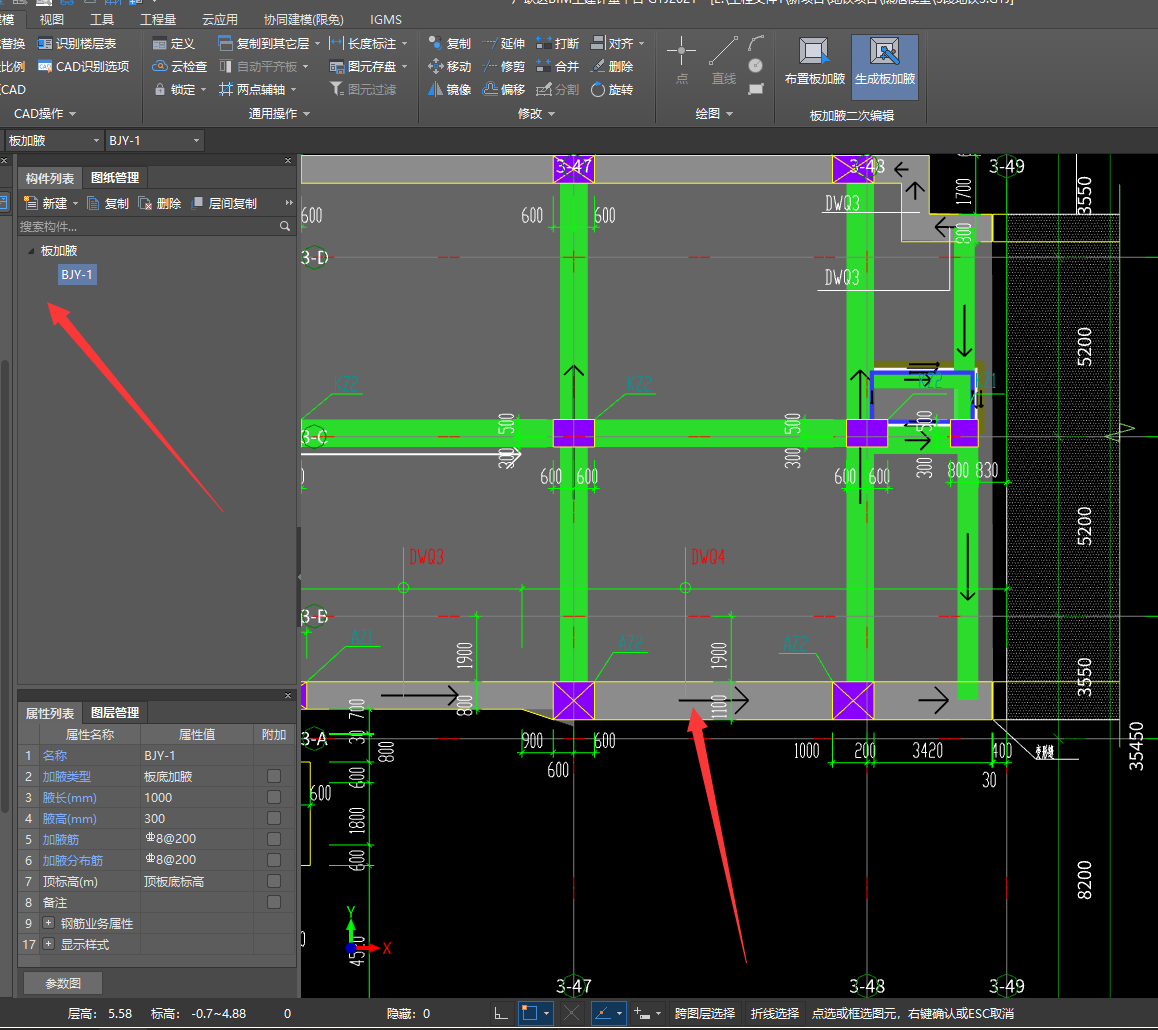Click 新建 in component list
The width and height of the screenshot is (1158, 1030).
(50, 203)
